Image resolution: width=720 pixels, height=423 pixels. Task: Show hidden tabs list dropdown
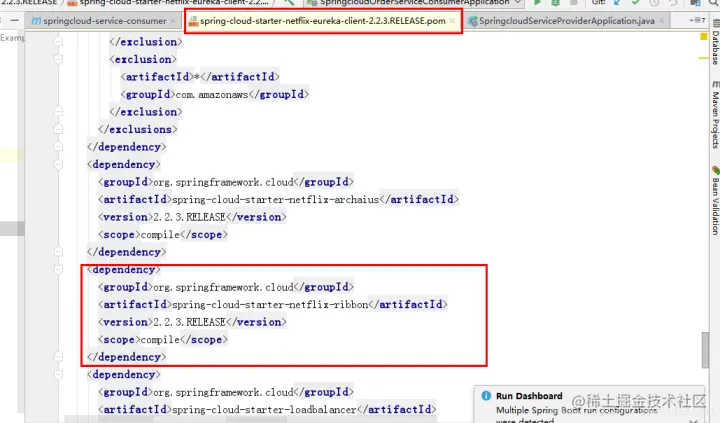[x=697, y=20]
